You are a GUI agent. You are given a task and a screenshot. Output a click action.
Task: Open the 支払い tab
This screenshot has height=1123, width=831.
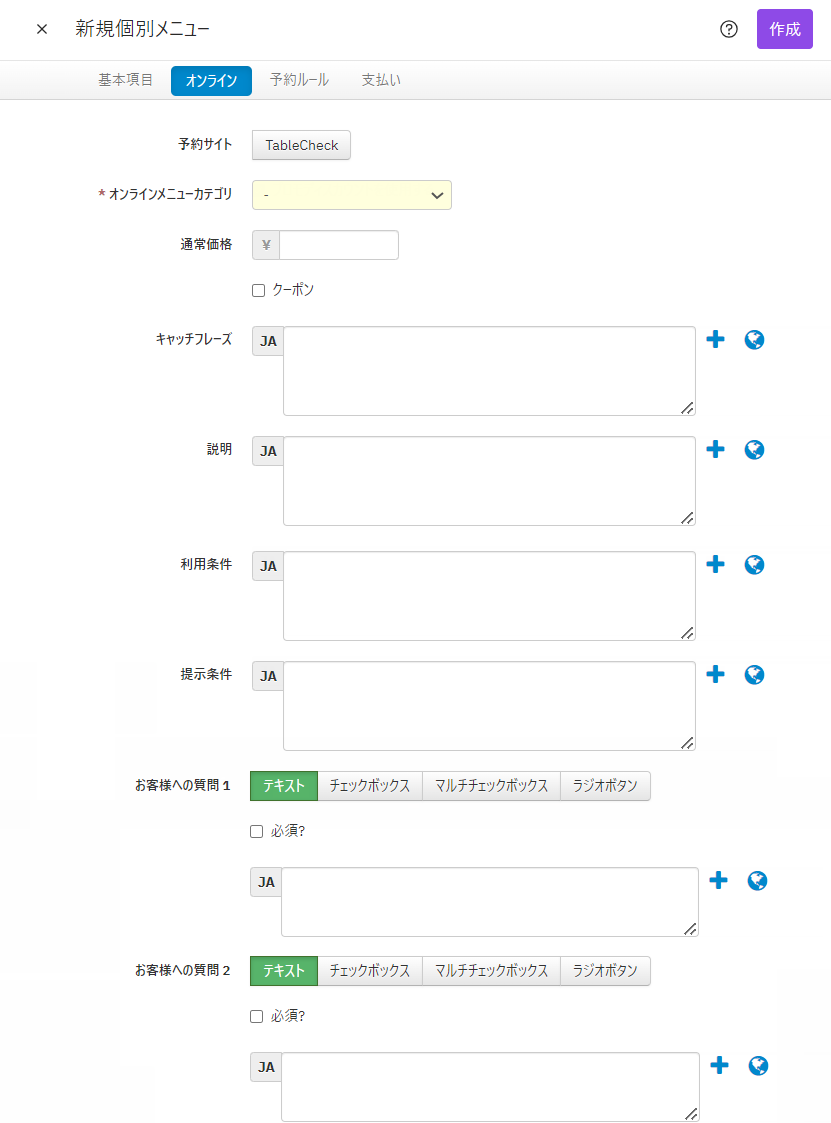381,80
